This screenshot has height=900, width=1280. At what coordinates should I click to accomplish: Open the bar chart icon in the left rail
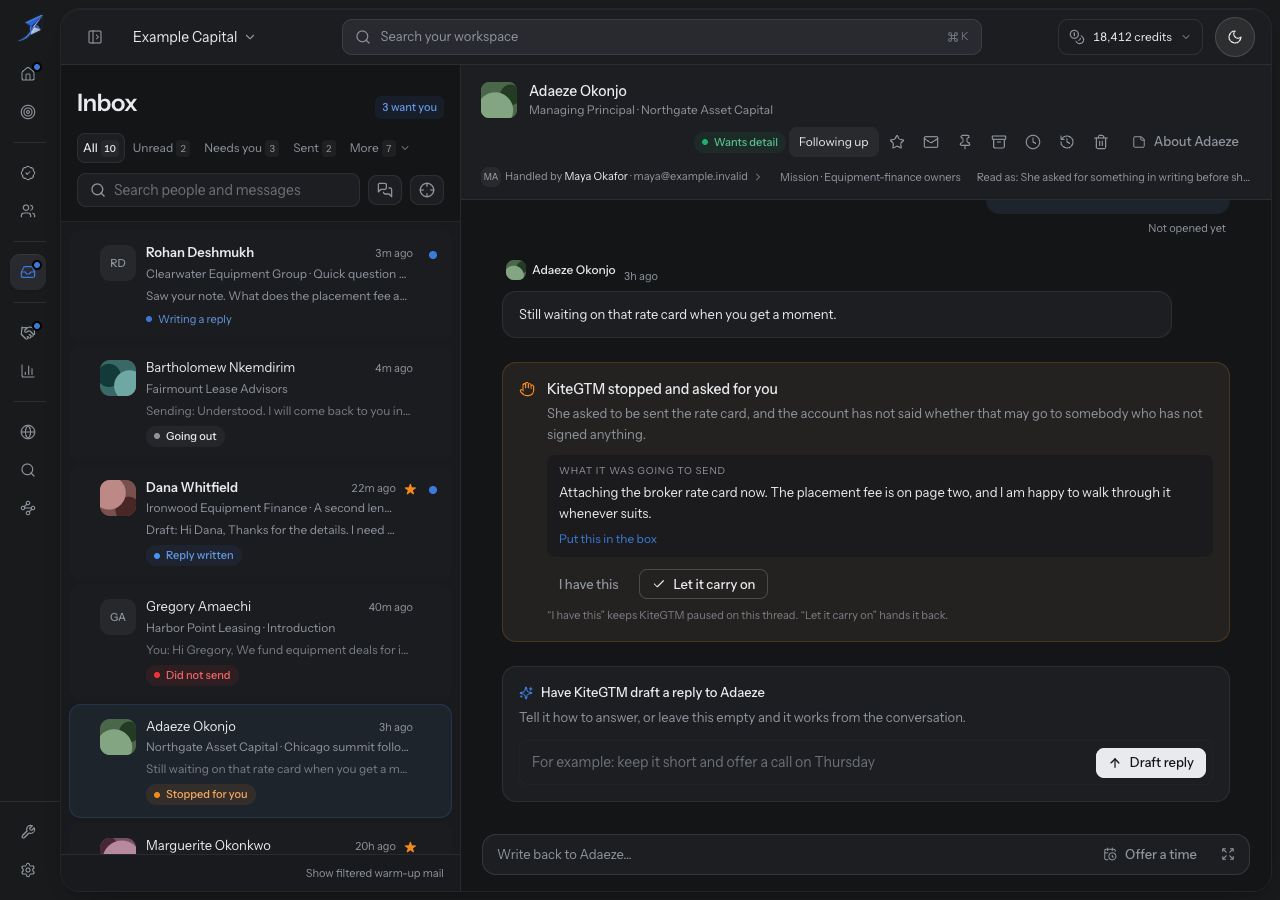coord(28,371)
